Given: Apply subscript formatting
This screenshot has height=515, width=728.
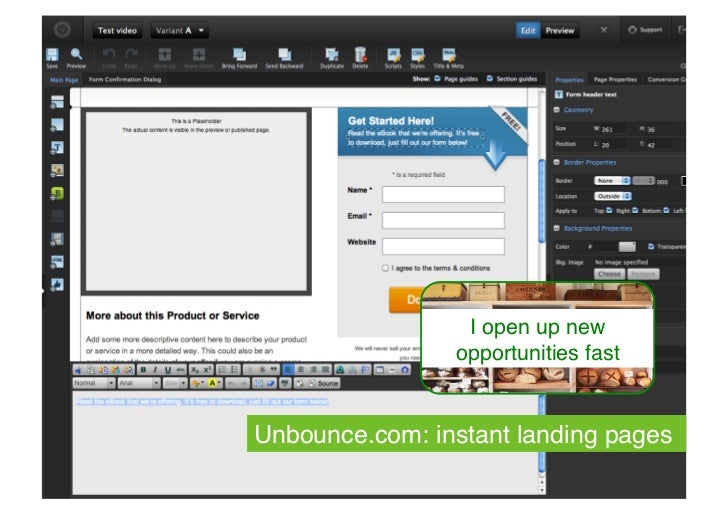Looking at the screenshot, I should [195, 370].
